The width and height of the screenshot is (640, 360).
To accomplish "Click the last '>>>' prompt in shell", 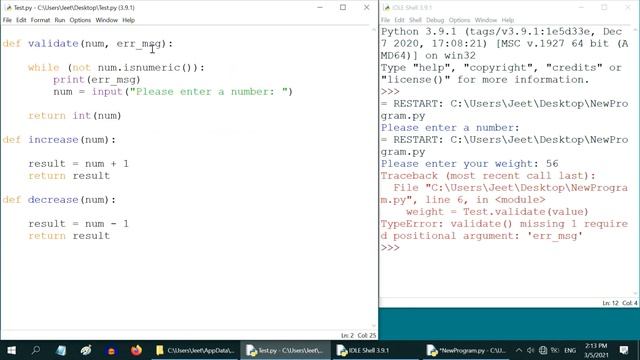I will (x=390, y=248).
